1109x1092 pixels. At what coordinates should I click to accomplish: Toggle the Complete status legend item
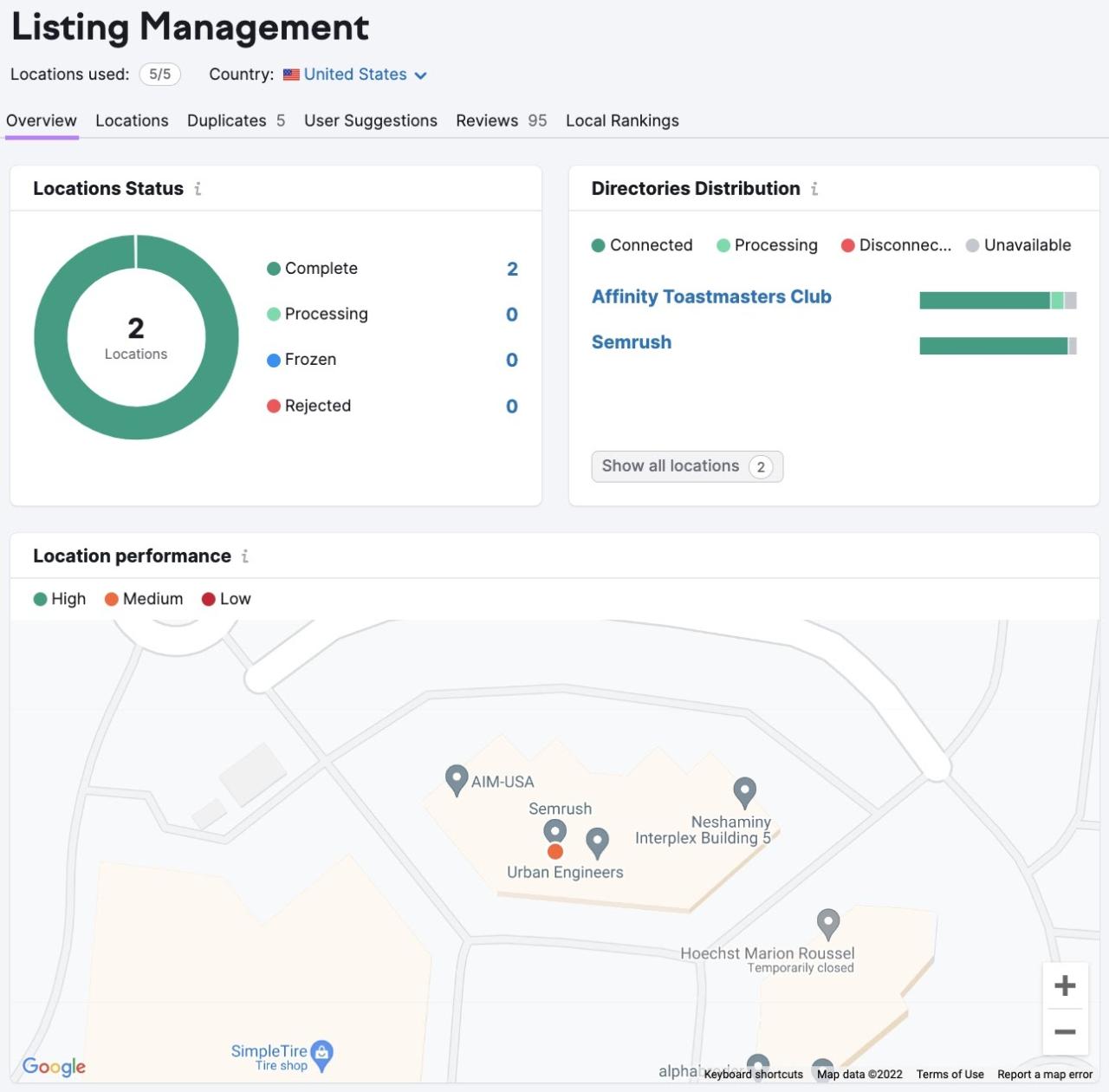coord(312,269)
